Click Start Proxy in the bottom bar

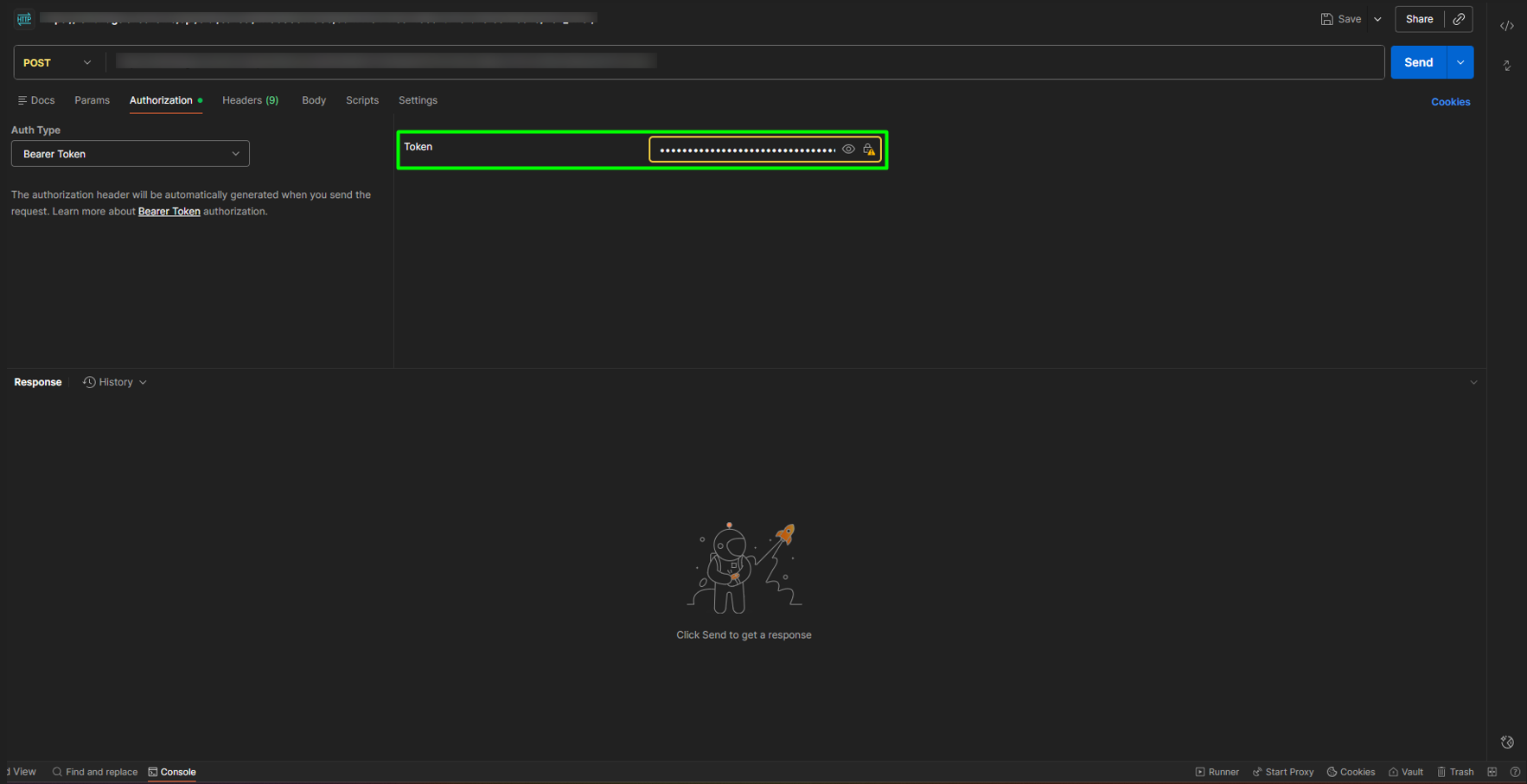(x=1283, y=772)
